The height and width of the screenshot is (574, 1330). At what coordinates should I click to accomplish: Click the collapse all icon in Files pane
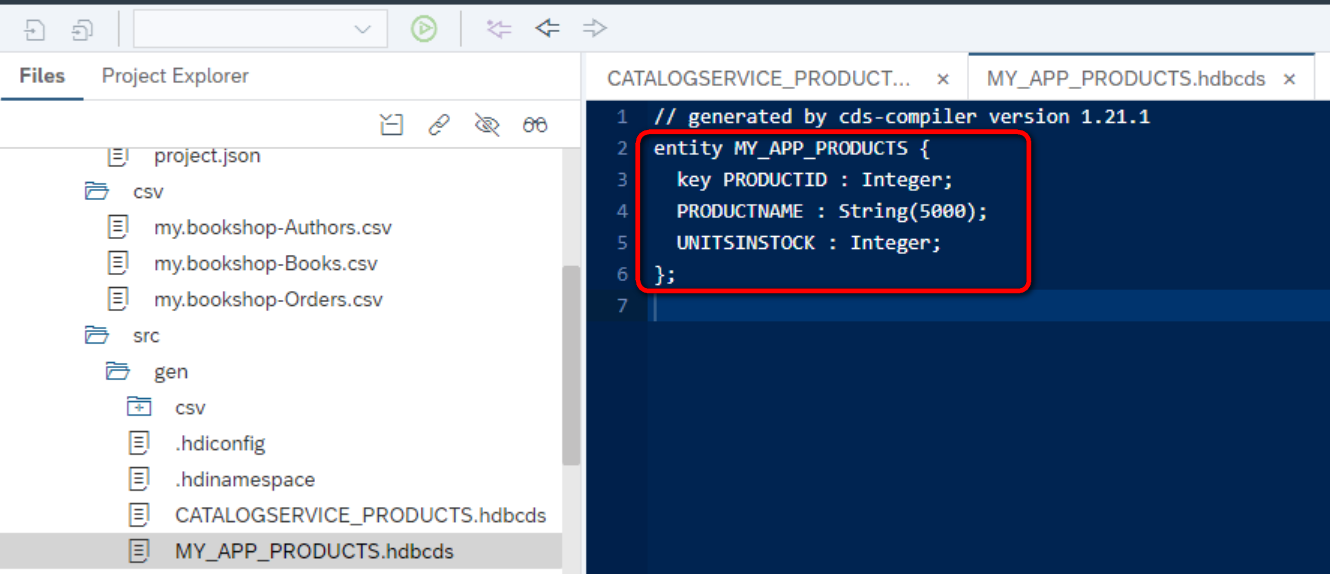click(x=391, y=125)
